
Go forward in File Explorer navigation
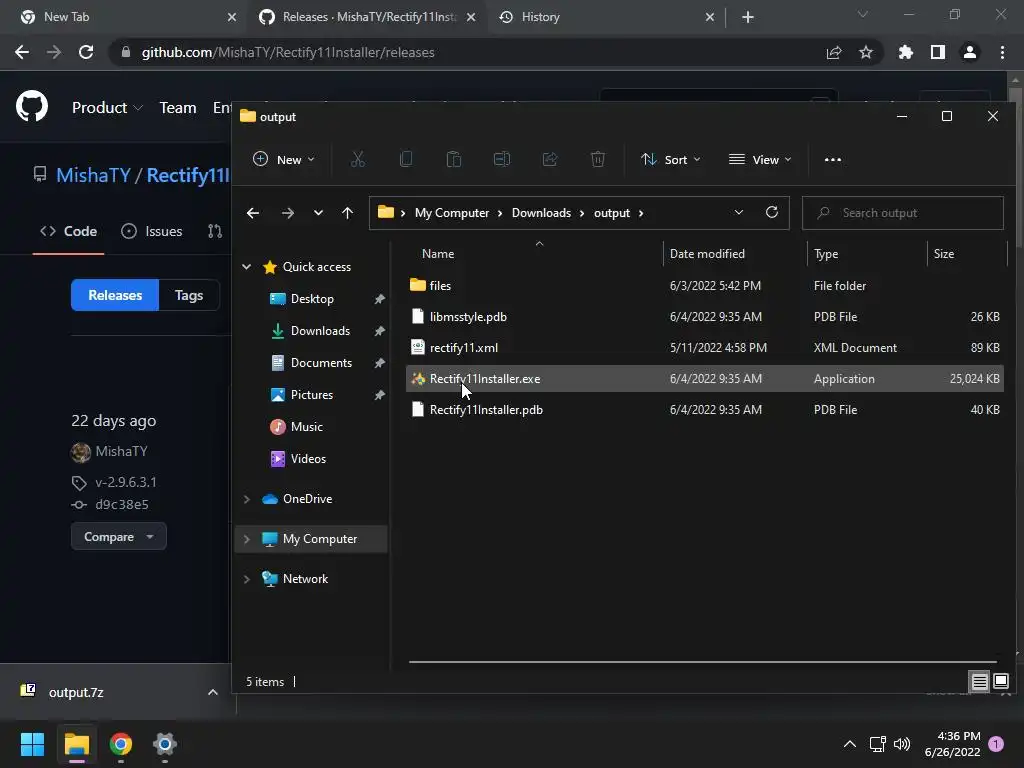point(287,213)
